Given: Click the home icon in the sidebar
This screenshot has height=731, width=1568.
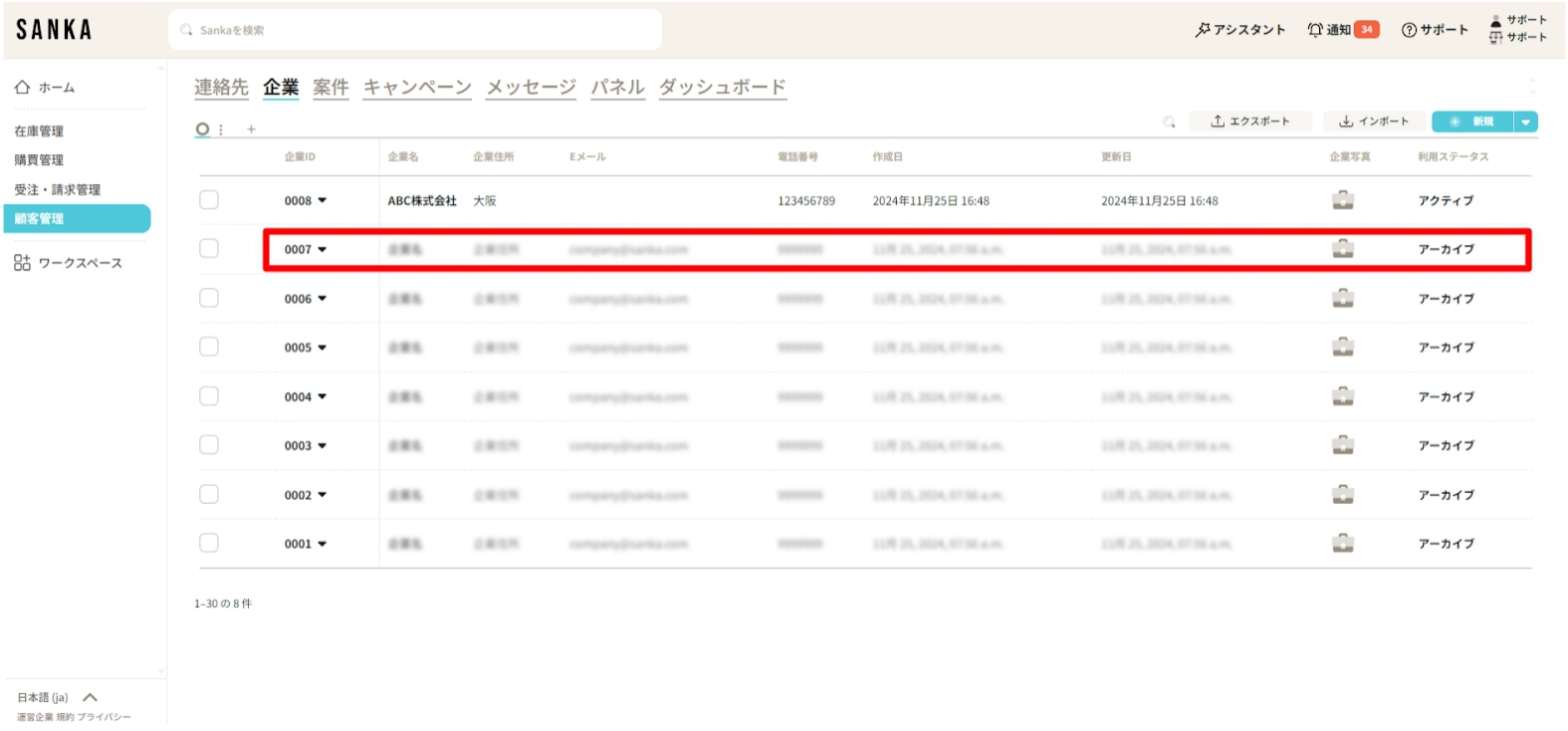Looking at the screenshot, I should pos(22,88).
